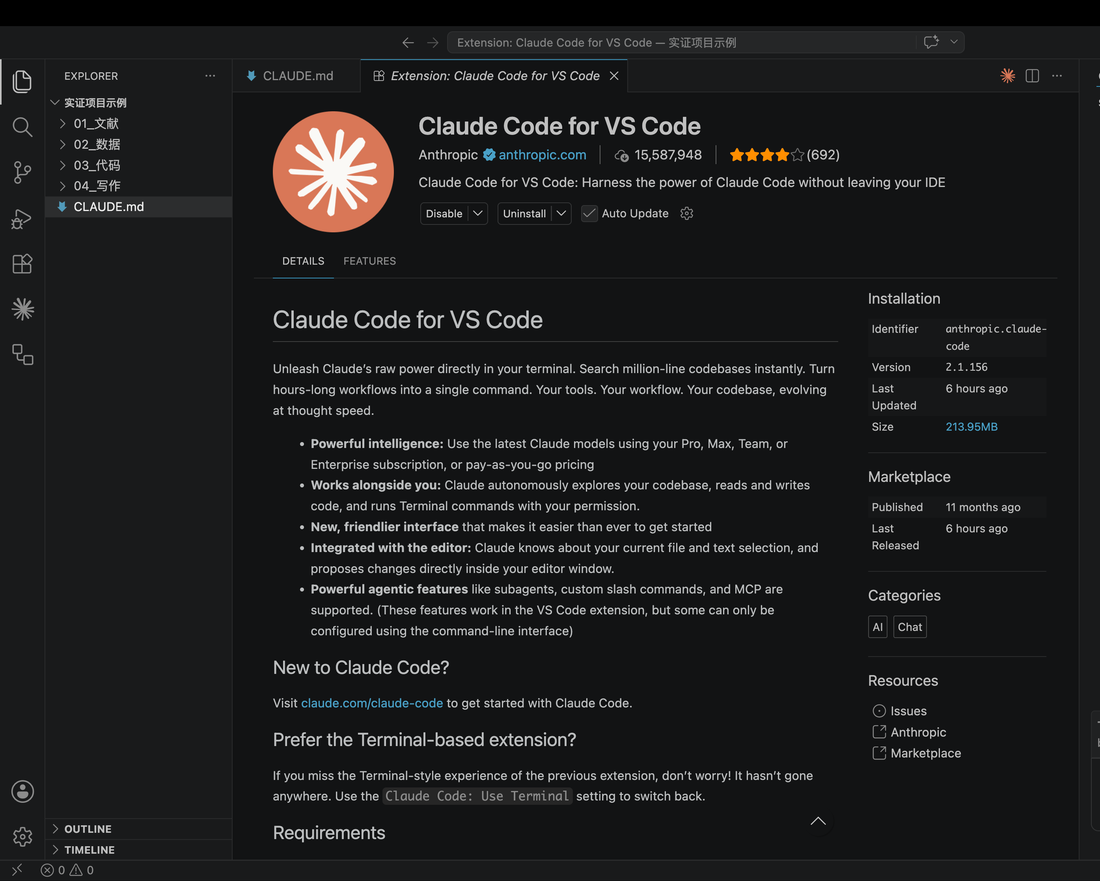Select the DETAILS tab
The width and height of the screenshot is (1100, 881).
tap(303, 261)
